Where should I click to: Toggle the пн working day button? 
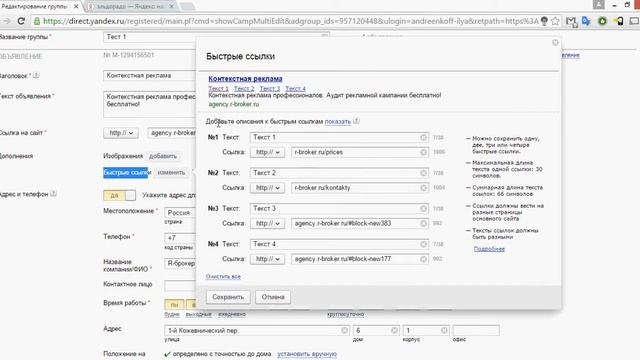pos(174,304)
